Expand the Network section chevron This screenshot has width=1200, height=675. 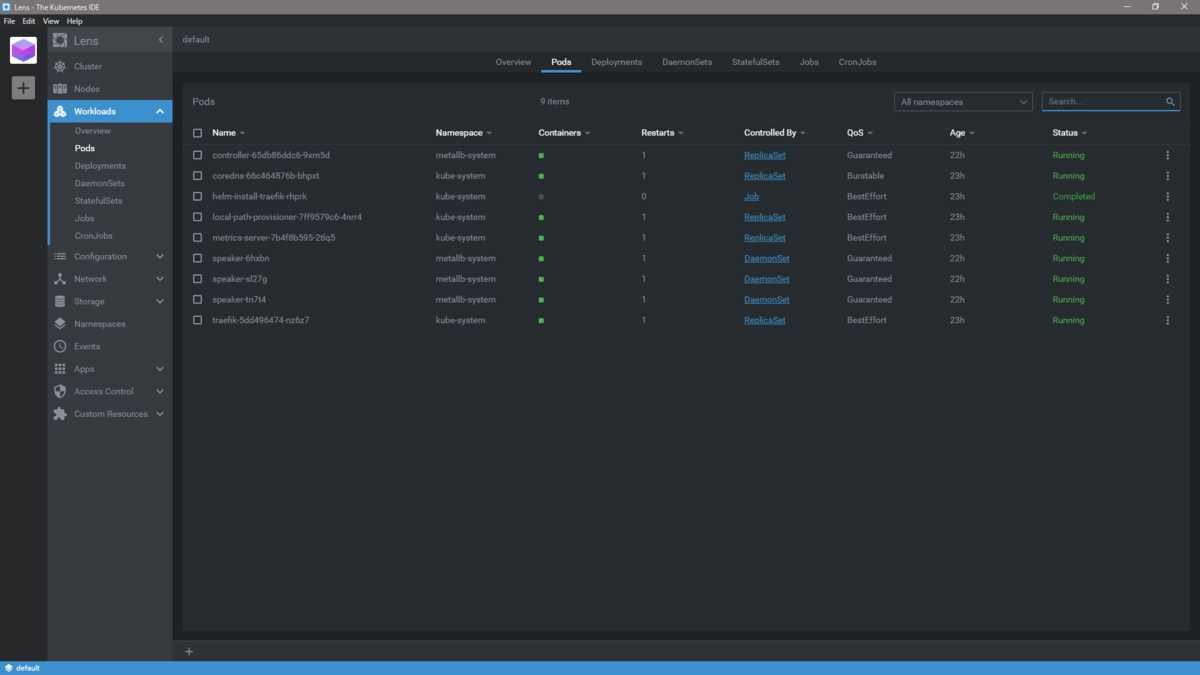[160, 279]
